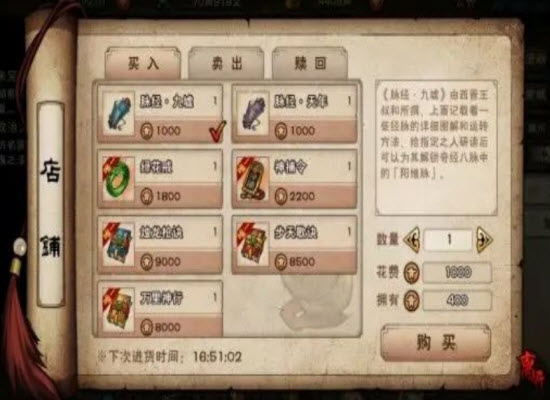Click the 万里神行 book icon
Image resolution: width=550 pixels, height=400 pixels.
119,310
